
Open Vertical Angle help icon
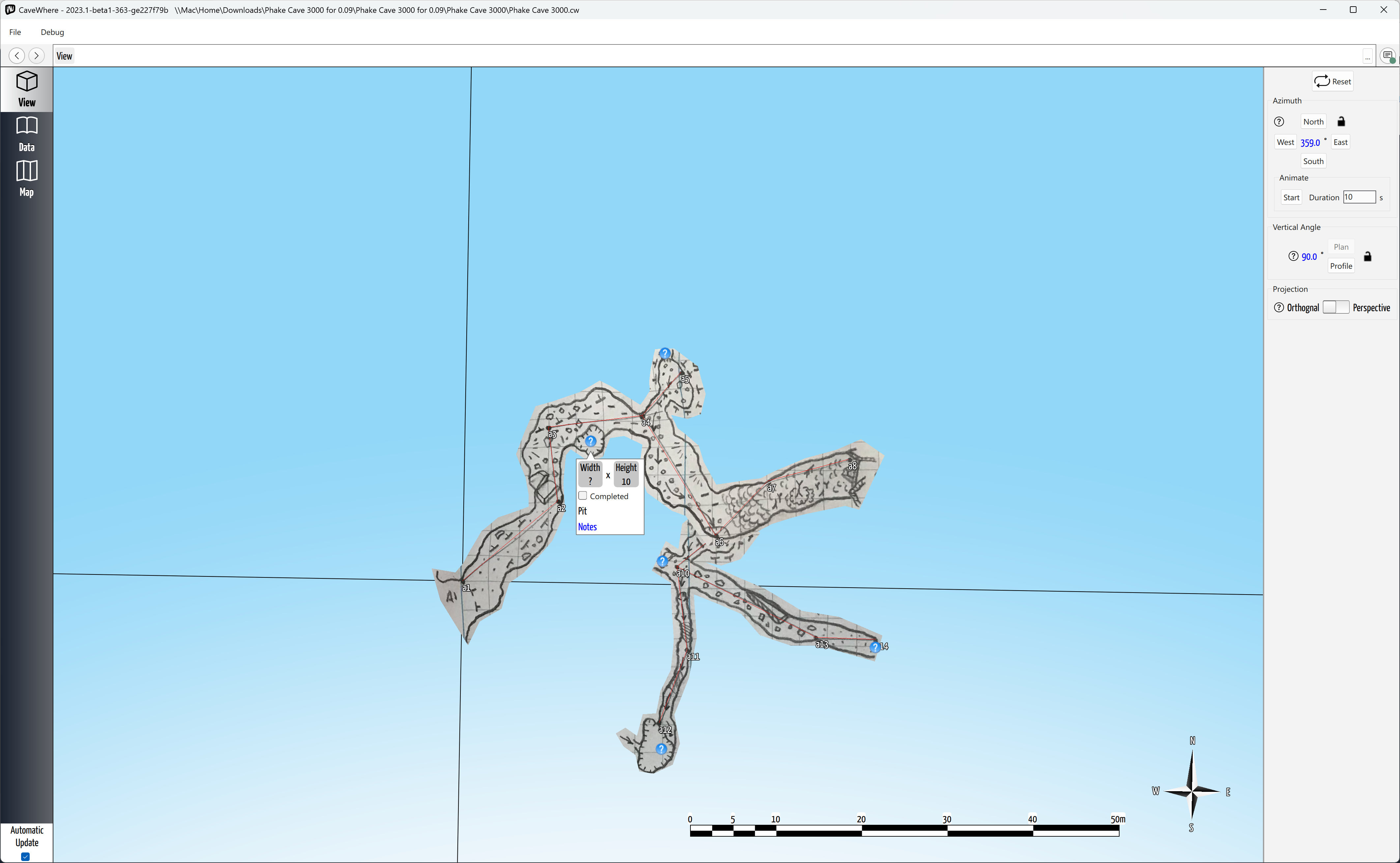(1293, 256)
